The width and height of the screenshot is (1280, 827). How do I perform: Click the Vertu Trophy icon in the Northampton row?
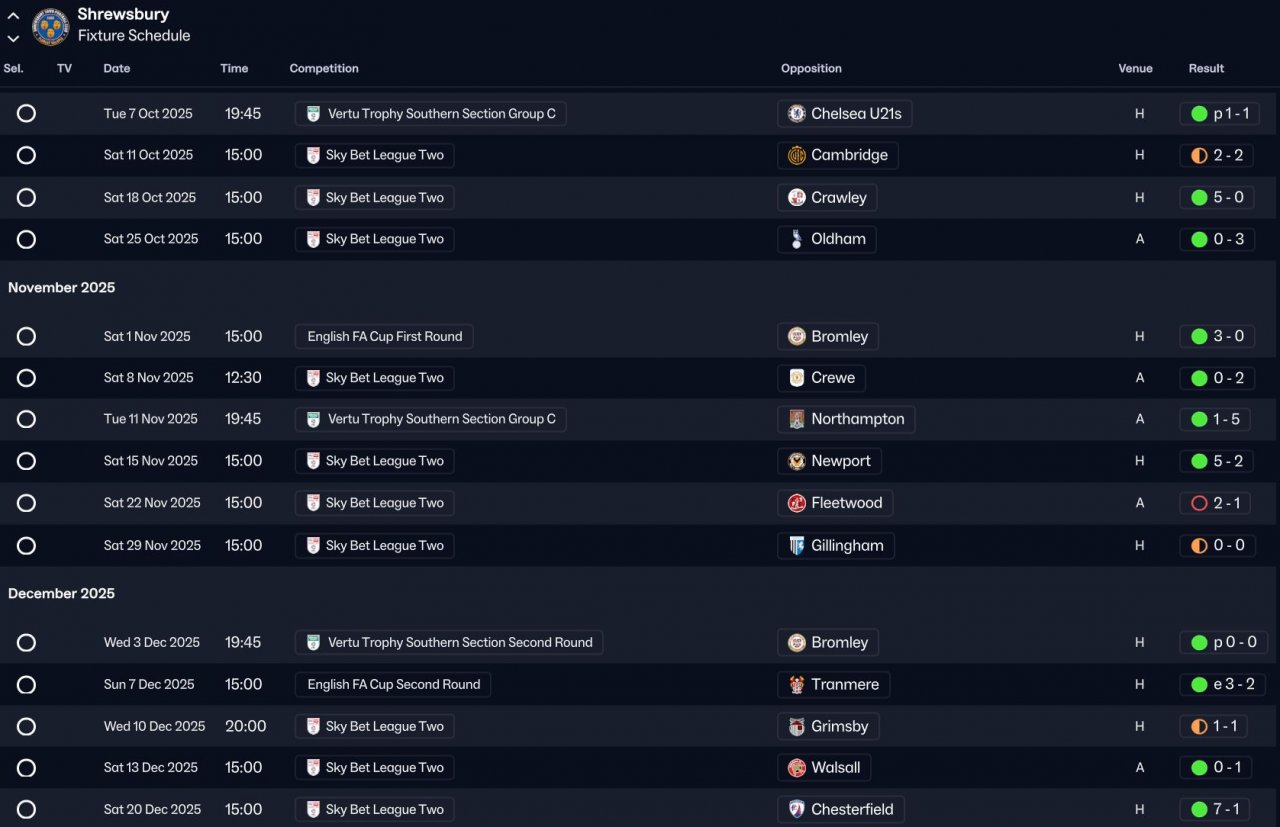(314, 419)
